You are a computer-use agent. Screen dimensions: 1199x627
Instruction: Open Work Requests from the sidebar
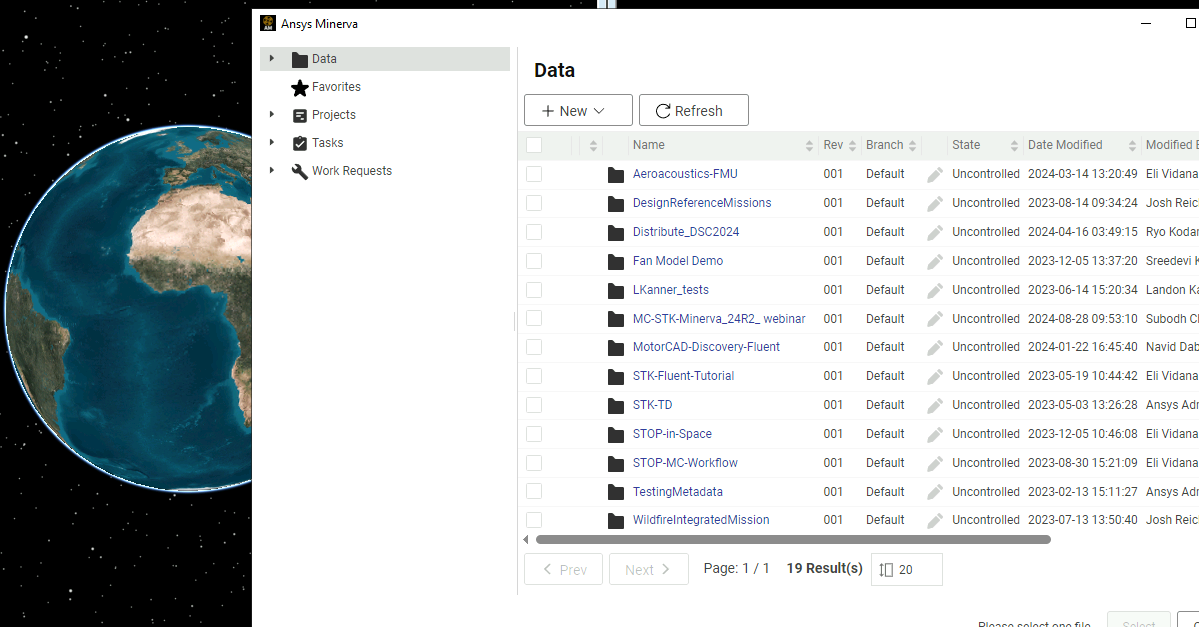click(x=350, y=170)
